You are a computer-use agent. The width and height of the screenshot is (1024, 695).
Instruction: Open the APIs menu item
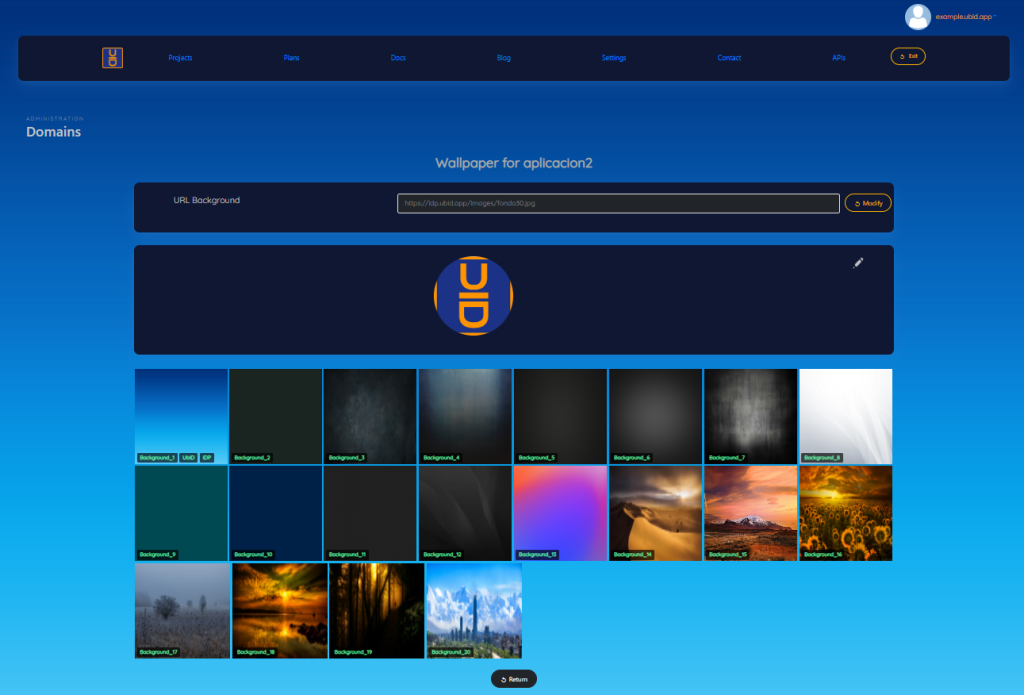point(838,58)
